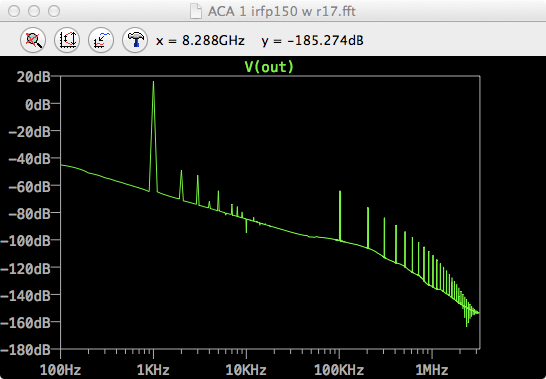This screenshot has width=546, height=379.
Task: Click the autorange plot toolbar icon
Action: click(x=101, y=40)
